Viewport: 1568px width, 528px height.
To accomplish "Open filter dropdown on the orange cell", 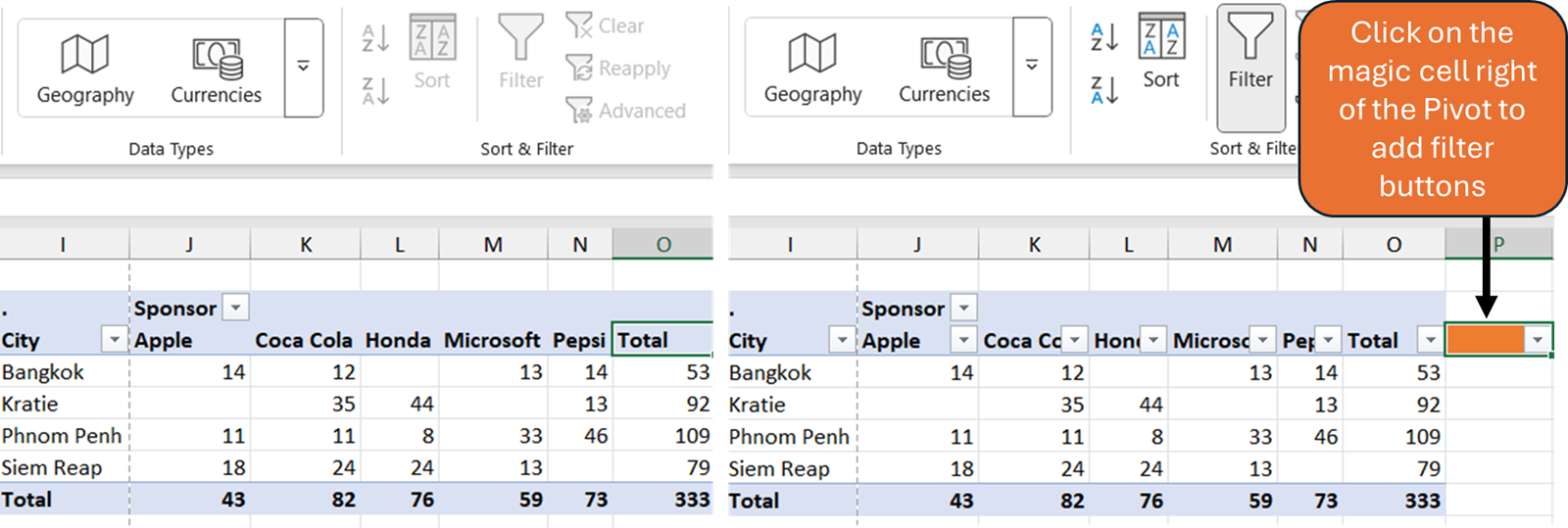I will click(1538, 340).
